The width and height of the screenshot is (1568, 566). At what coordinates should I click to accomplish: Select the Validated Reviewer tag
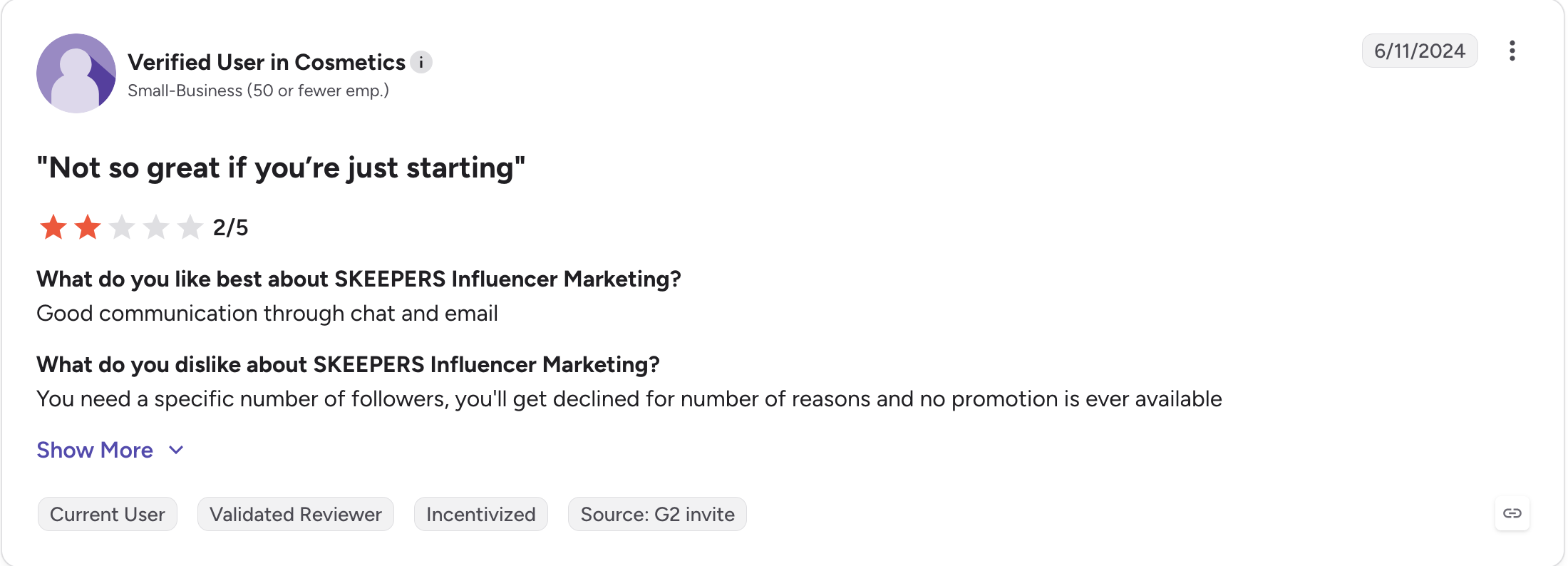(x=296, y=514)
